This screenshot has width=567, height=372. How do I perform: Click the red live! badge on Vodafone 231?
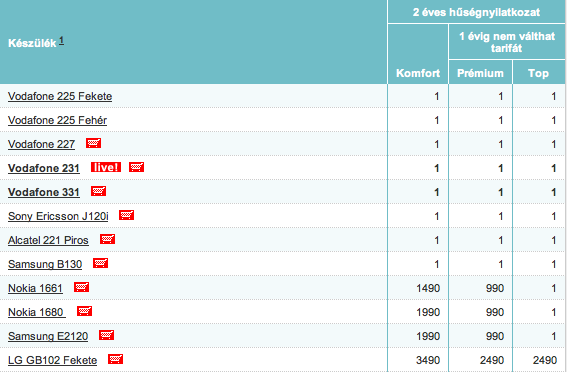click(106, 167)
